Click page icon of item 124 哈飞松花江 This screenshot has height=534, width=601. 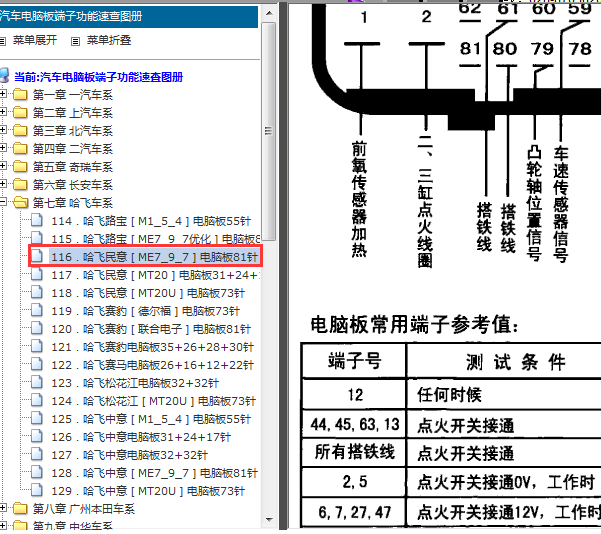pyautogui.click(x=37, y=400)
